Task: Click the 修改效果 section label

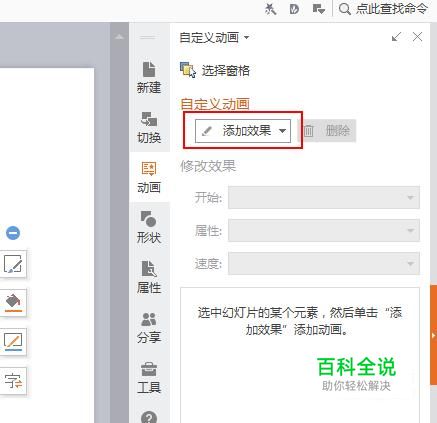Action: click(x=208, y=166)
